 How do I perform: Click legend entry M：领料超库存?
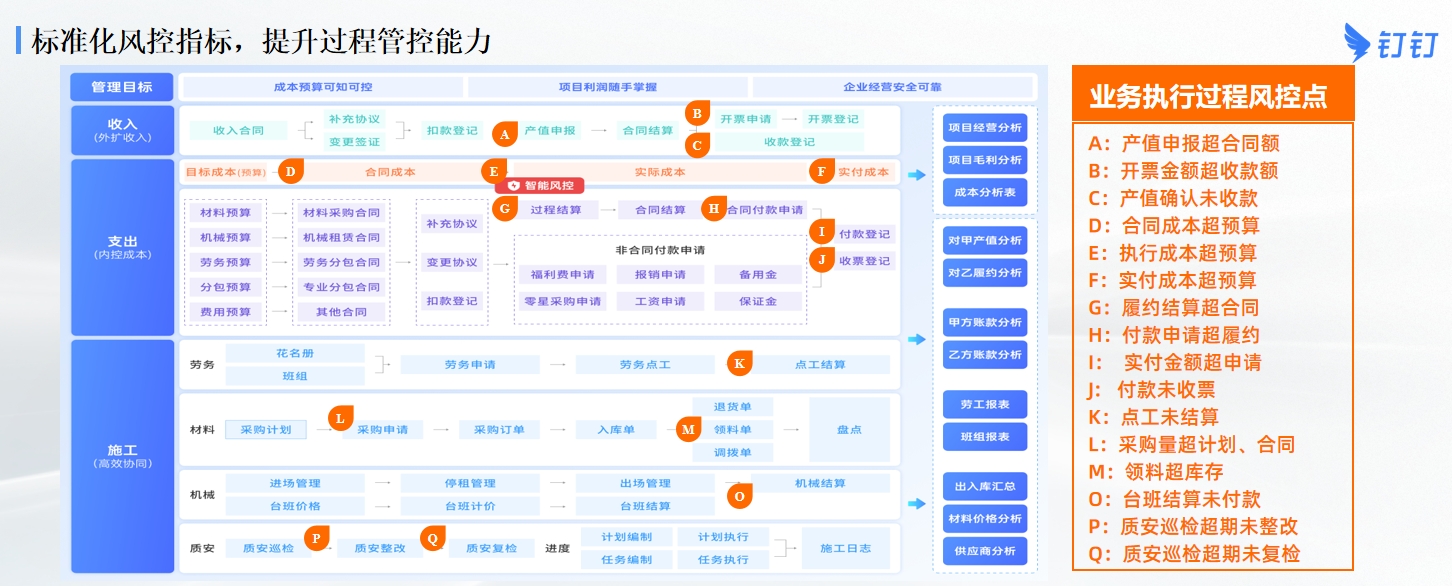pyautogui.click(x=1156, y=472)
